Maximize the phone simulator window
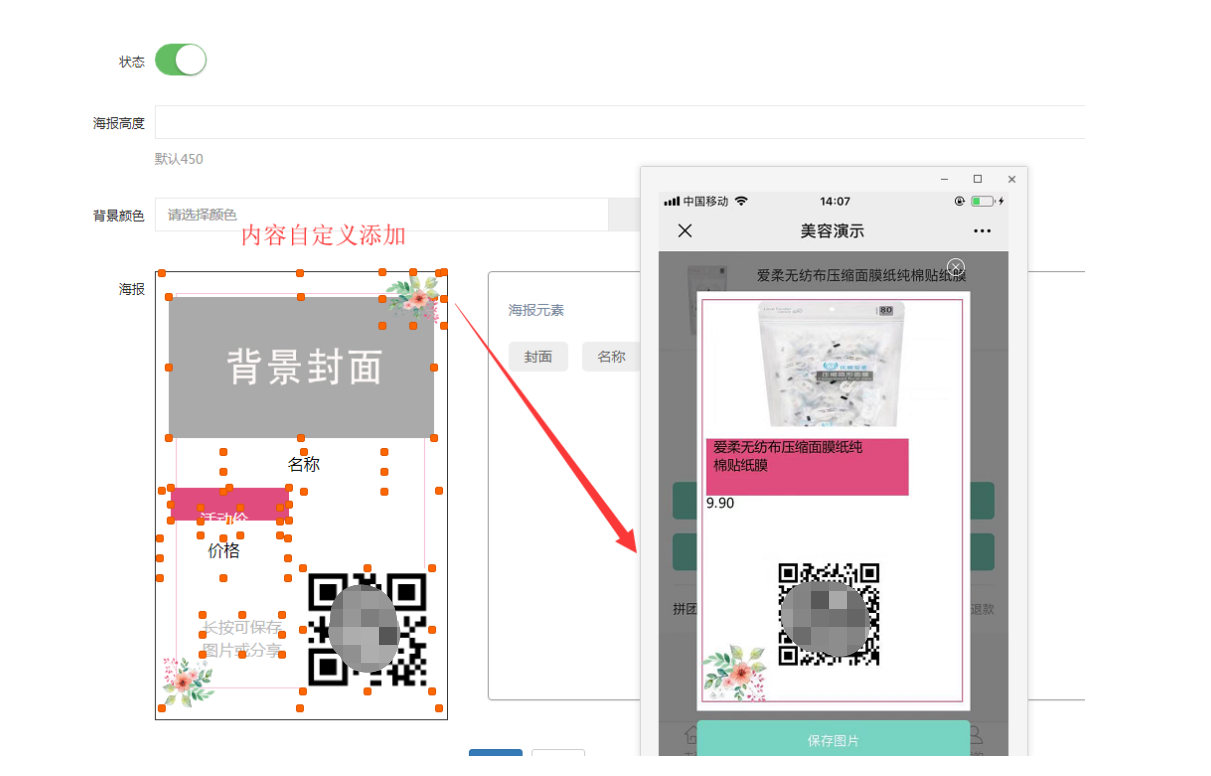 (x=978, y=179)
